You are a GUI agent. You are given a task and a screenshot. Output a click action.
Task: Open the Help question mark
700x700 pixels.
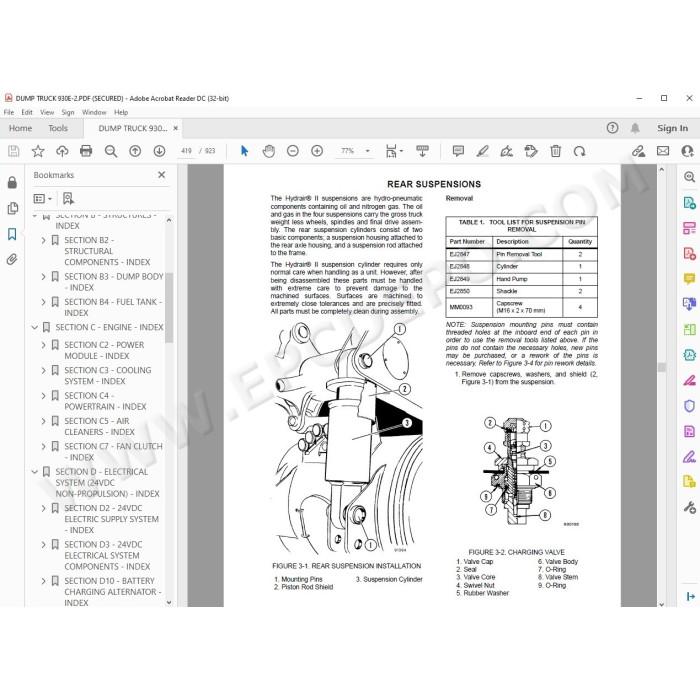click(612, 128)
